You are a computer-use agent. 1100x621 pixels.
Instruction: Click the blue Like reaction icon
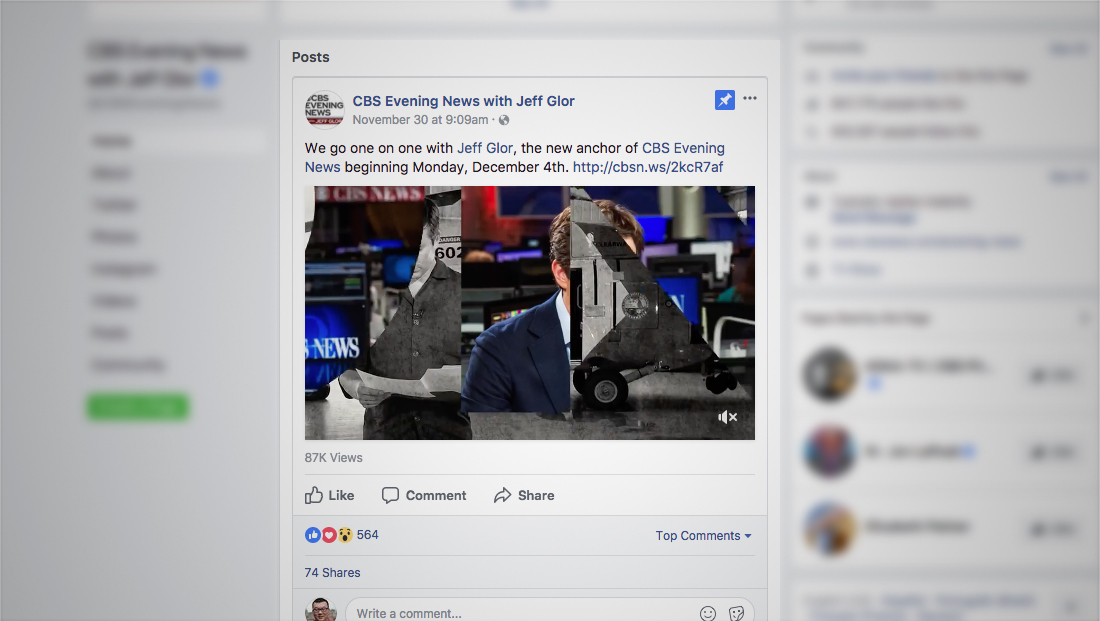coord(313,535)
